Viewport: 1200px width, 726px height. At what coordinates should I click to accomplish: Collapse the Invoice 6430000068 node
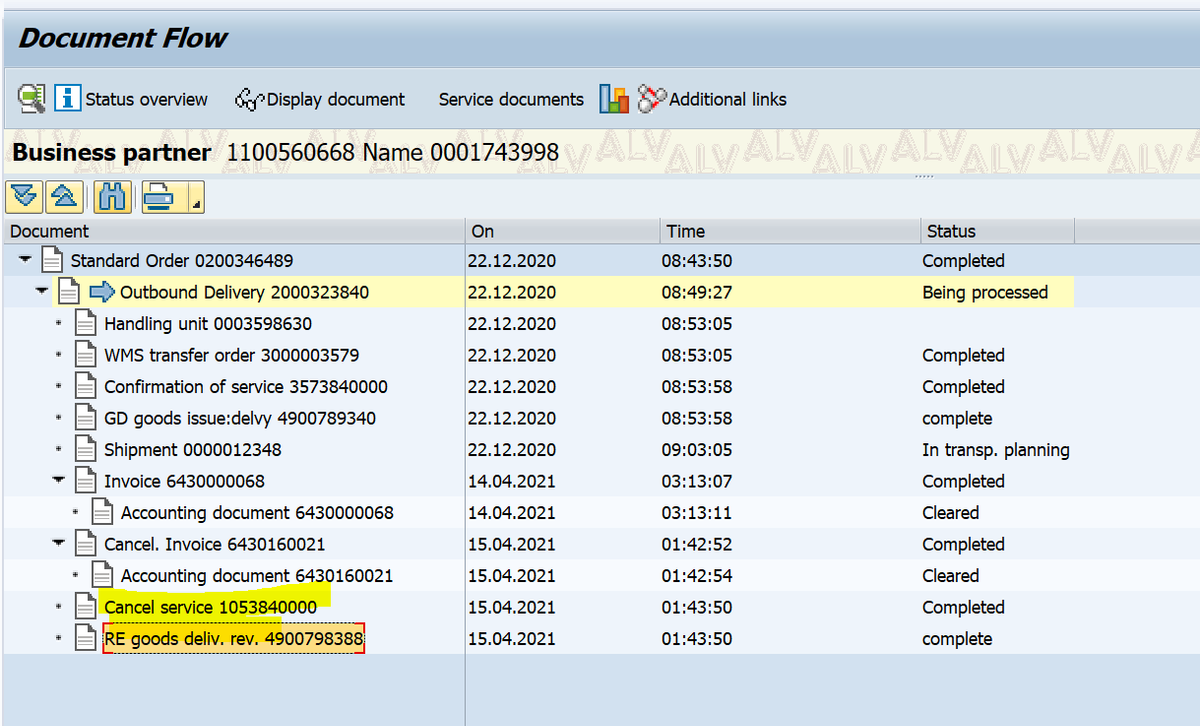[x=60, y=480]
